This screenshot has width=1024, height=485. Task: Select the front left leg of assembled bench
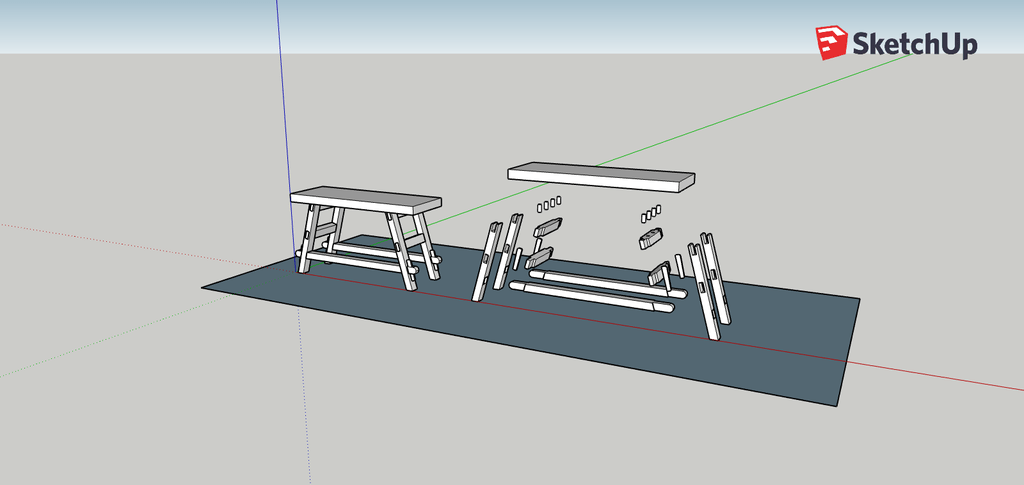[308, 238]
